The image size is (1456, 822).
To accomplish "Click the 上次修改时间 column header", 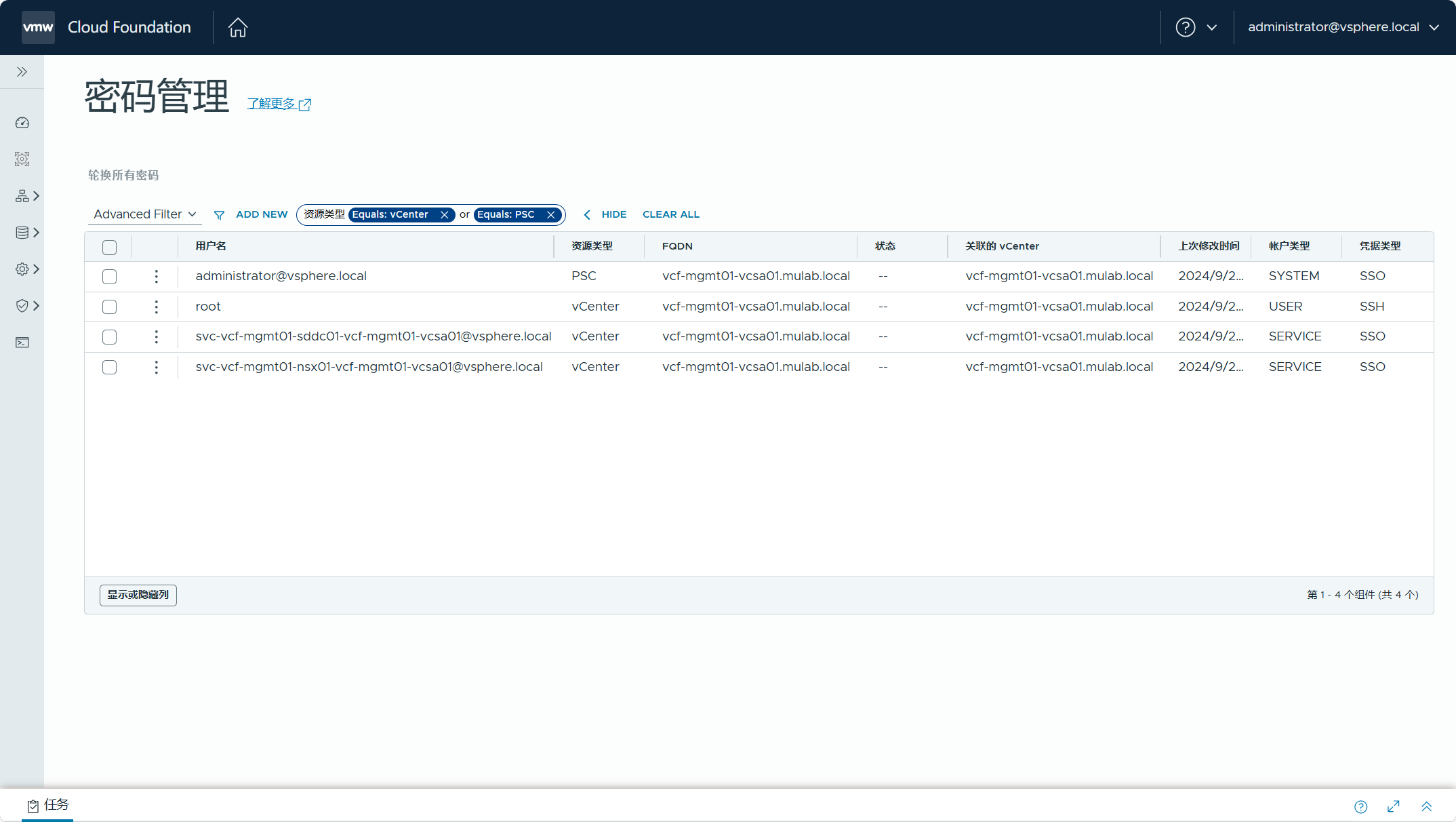I will click(1209, 246).
